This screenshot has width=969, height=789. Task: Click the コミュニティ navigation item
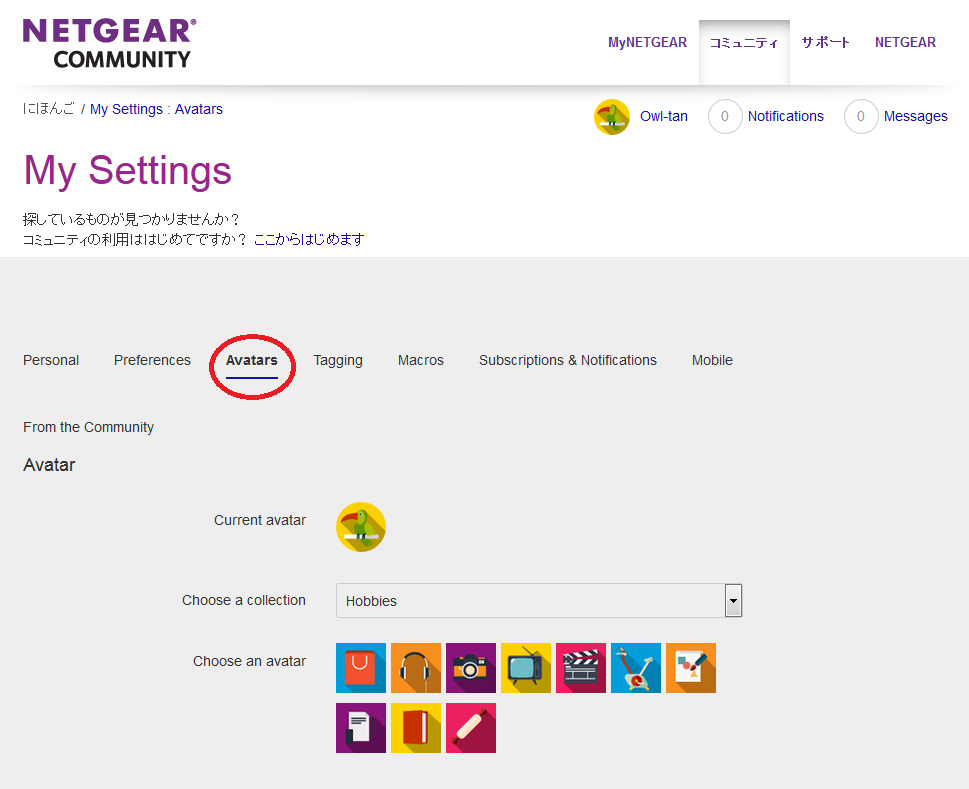[x=744, y=42]
